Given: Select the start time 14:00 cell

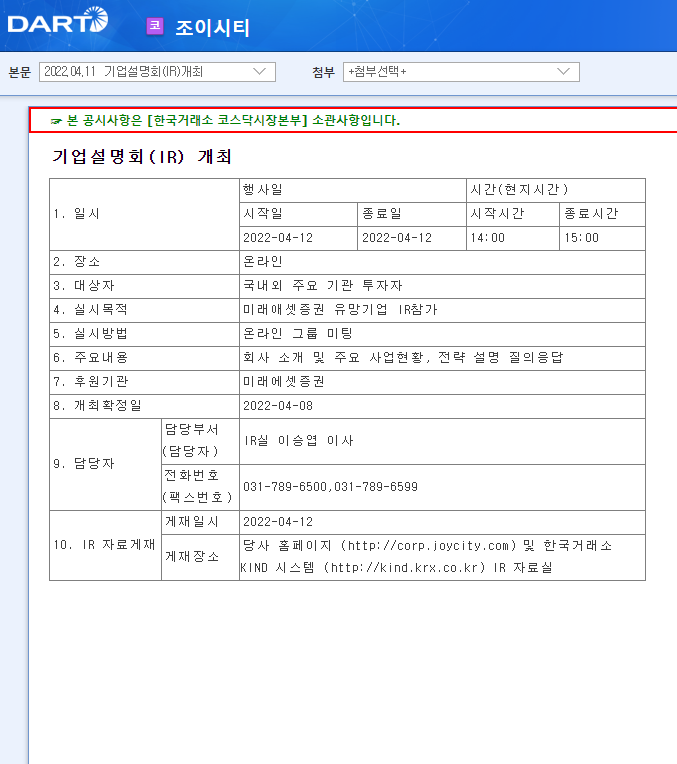Looking at the screenshot, I should [513, 238].
